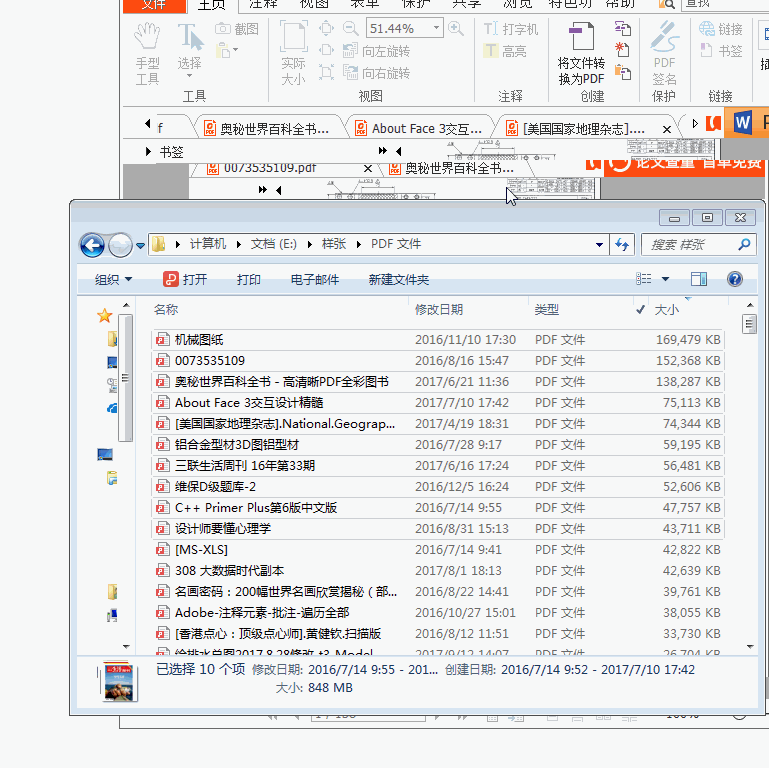The height and width of the screenshot is (768, 769).
Task: Select the [MS-XLS] file
Action: 437,549
